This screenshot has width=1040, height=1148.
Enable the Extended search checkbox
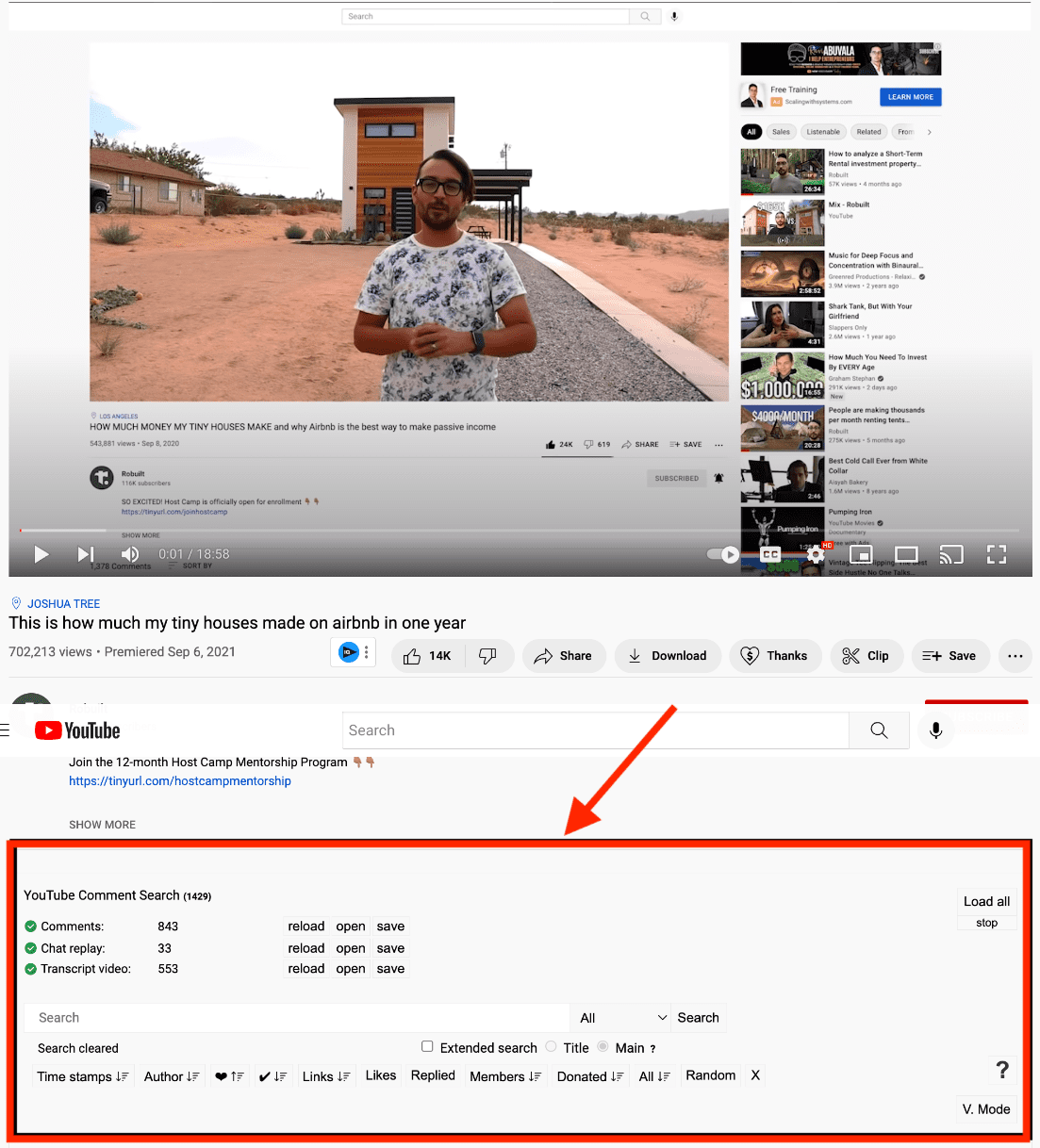[x=427, y=1046]
